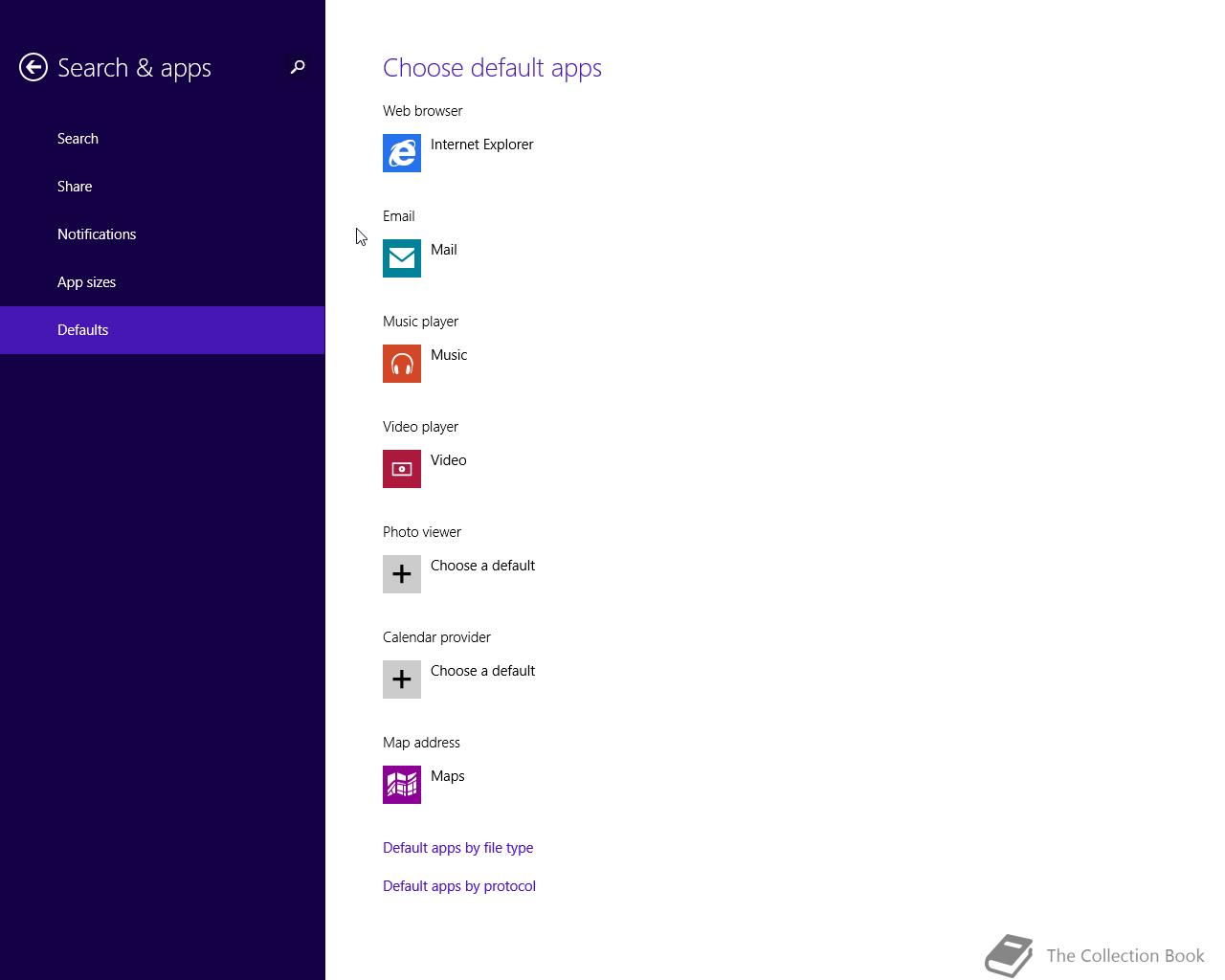Screen dimensions: 1225x980
Task: Click the Email category label
Action: coord(398,216)
